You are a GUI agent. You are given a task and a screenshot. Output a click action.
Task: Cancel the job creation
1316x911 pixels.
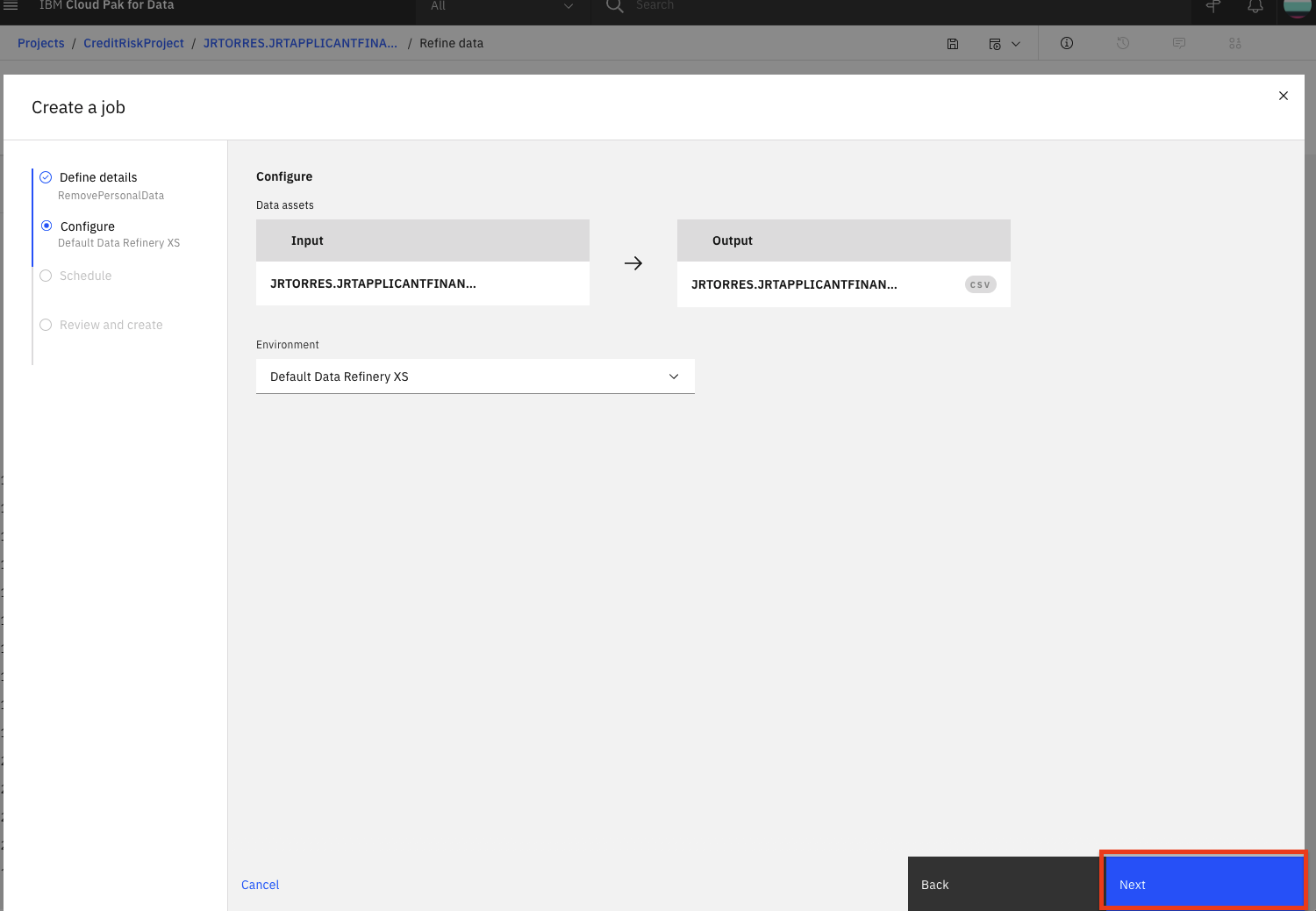(261, 885)
